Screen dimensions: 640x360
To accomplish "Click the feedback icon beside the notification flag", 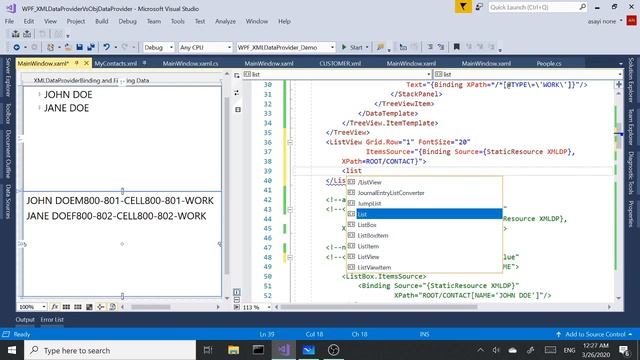I will pos(479,7).
